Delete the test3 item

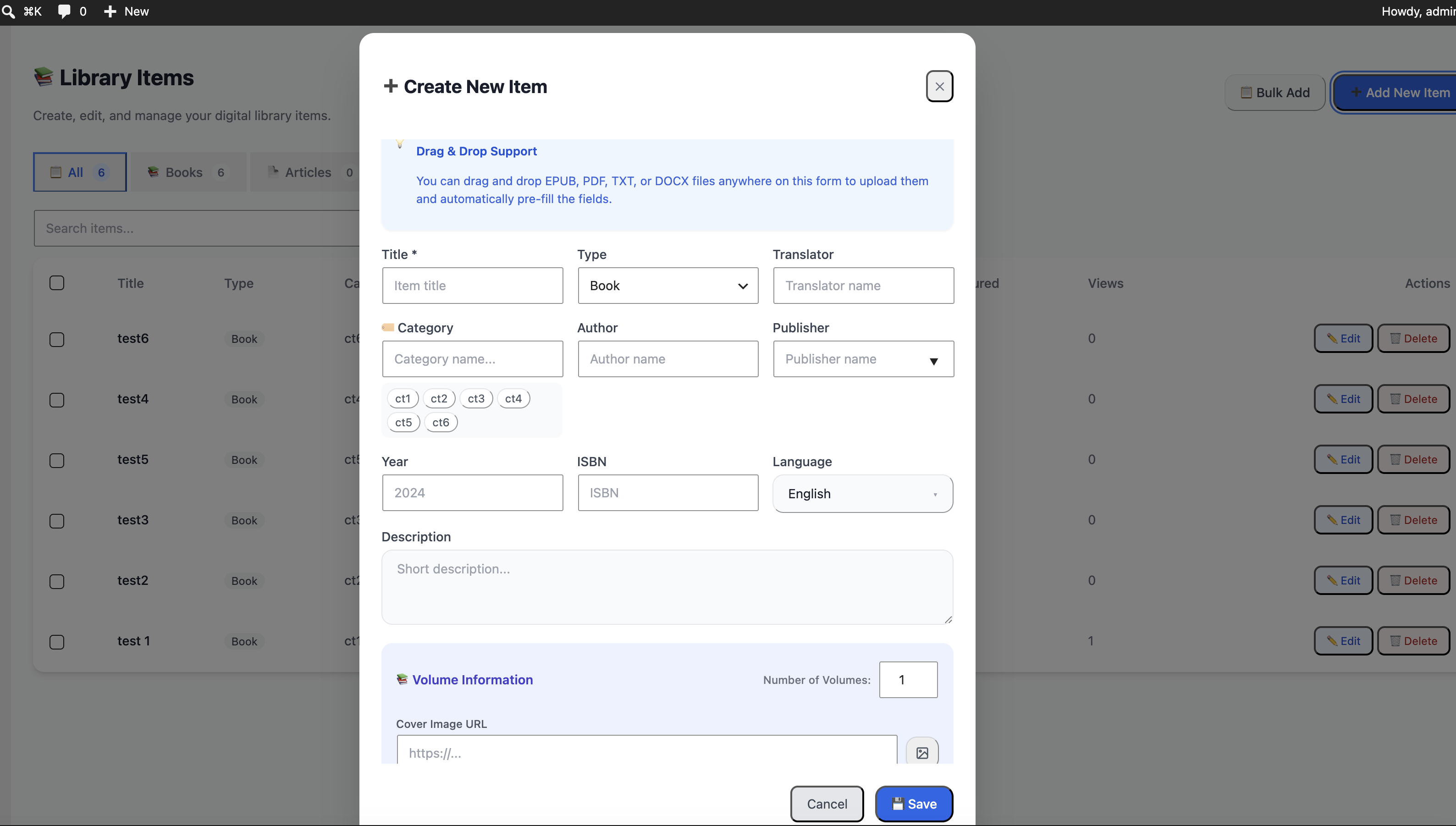click(1413, 520)
